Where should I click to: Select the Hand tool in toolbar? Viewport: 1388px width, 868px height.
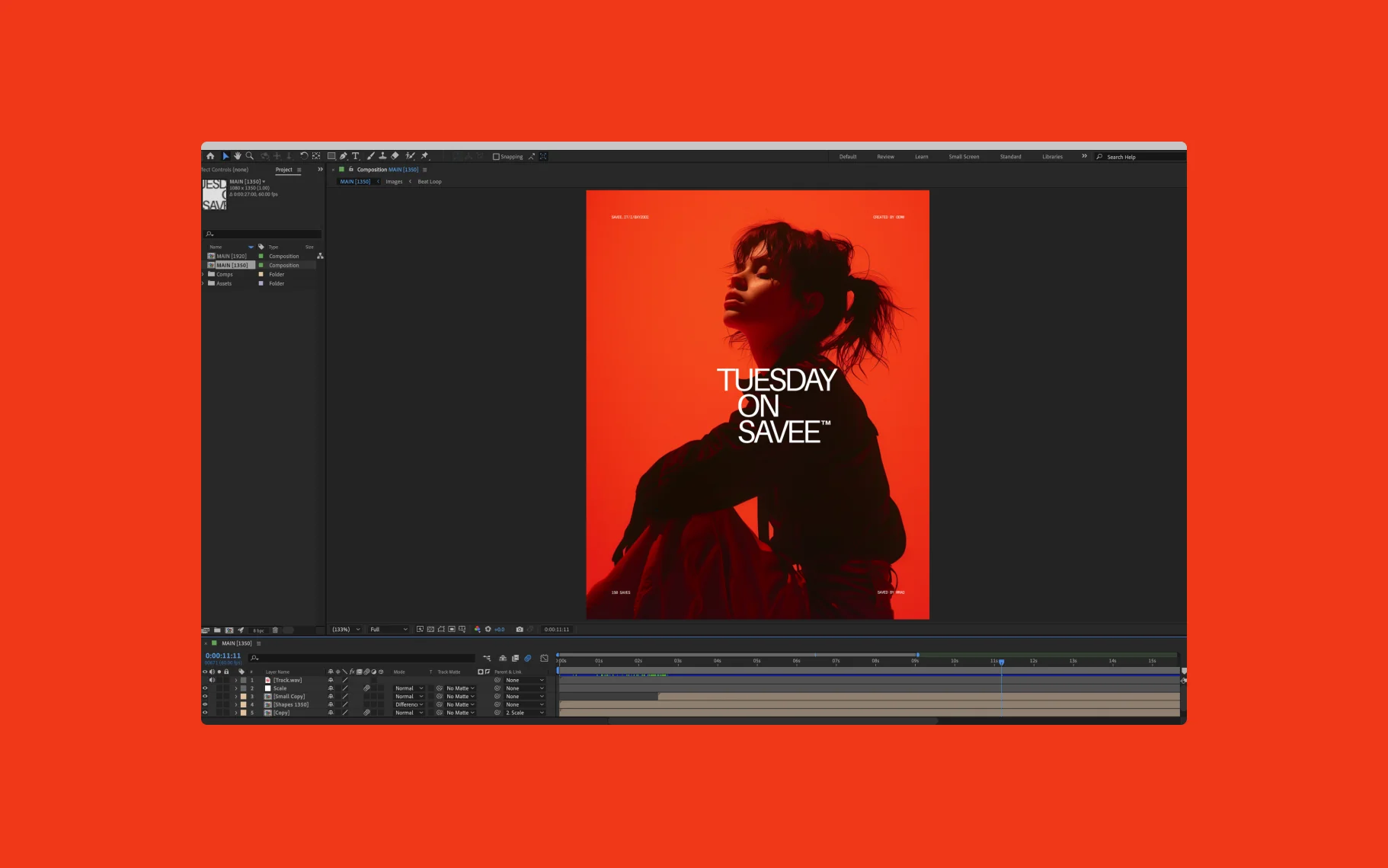237,156
